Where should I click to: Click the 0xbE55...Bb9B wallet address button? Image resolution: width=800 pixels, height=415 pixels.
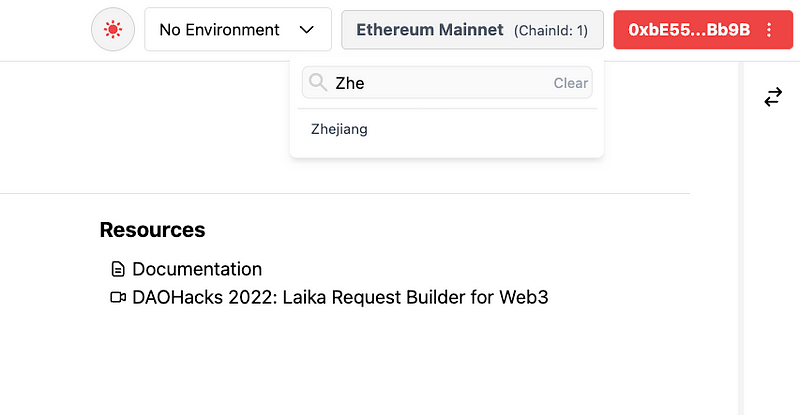pos(688,30)
